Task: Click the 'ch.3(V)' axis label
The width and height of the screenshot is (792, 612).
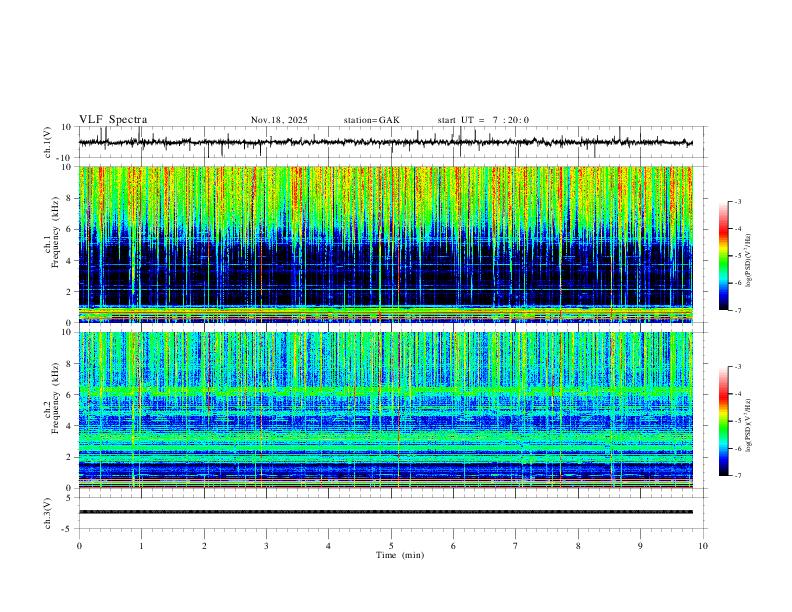Action: coord(47,513)
